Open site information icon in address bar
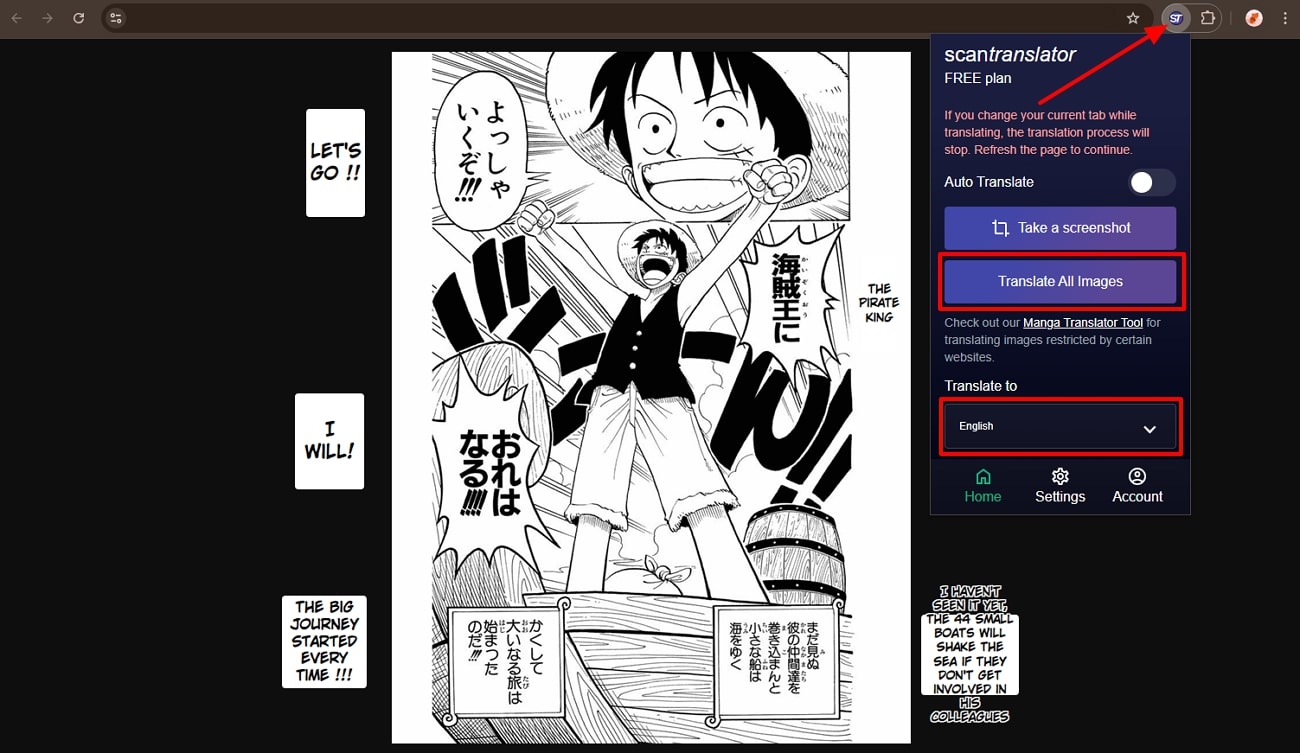 (116, 18)
